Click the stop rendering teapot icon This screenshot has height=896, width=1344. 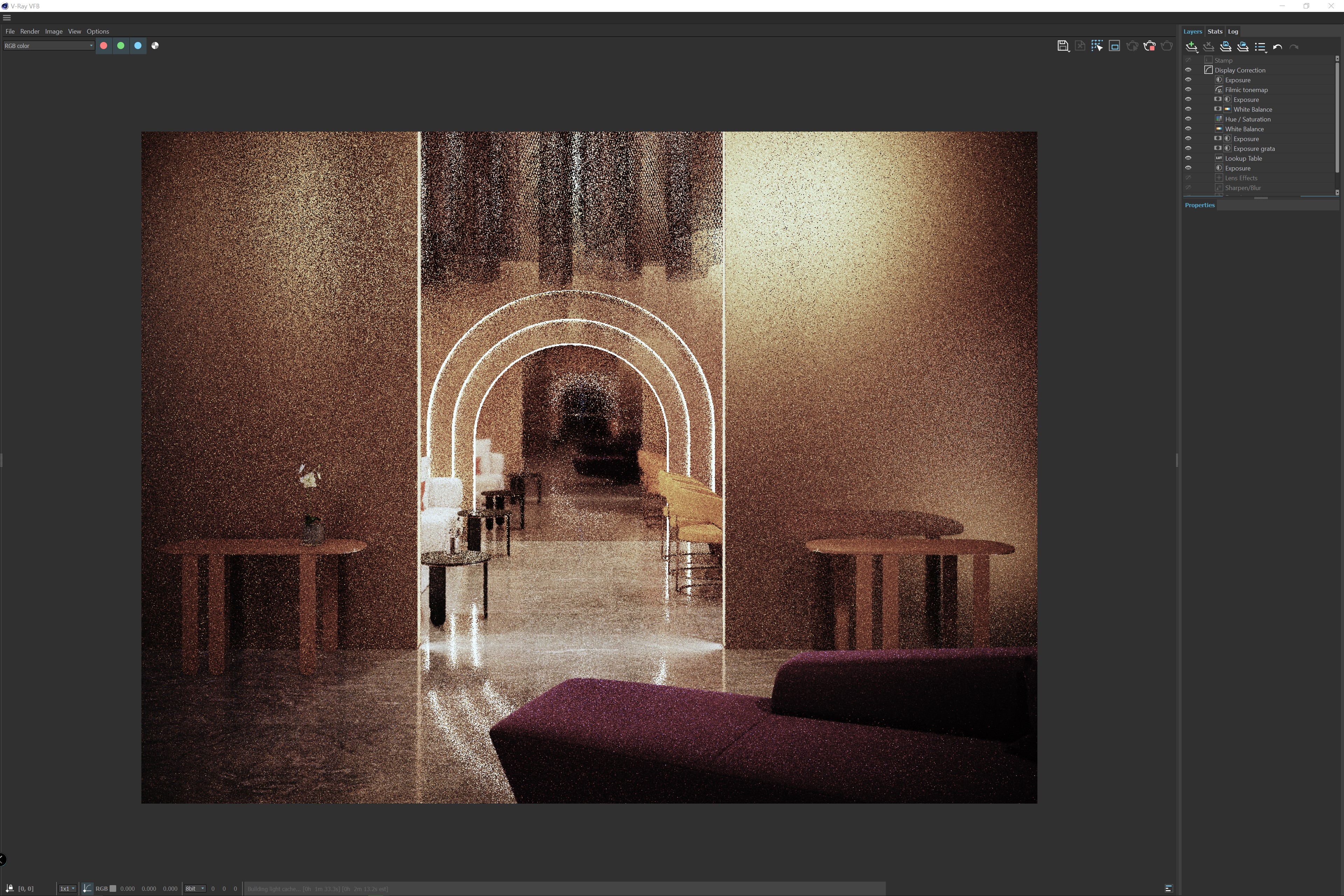(1149, 46)
